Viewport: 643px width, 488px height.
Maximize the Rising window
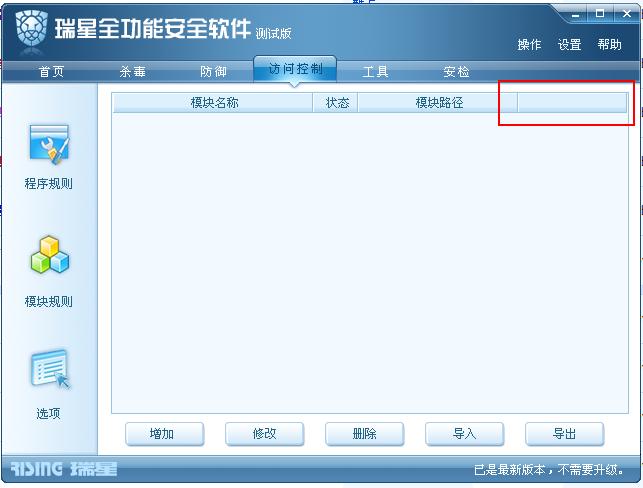coord(600,14)
